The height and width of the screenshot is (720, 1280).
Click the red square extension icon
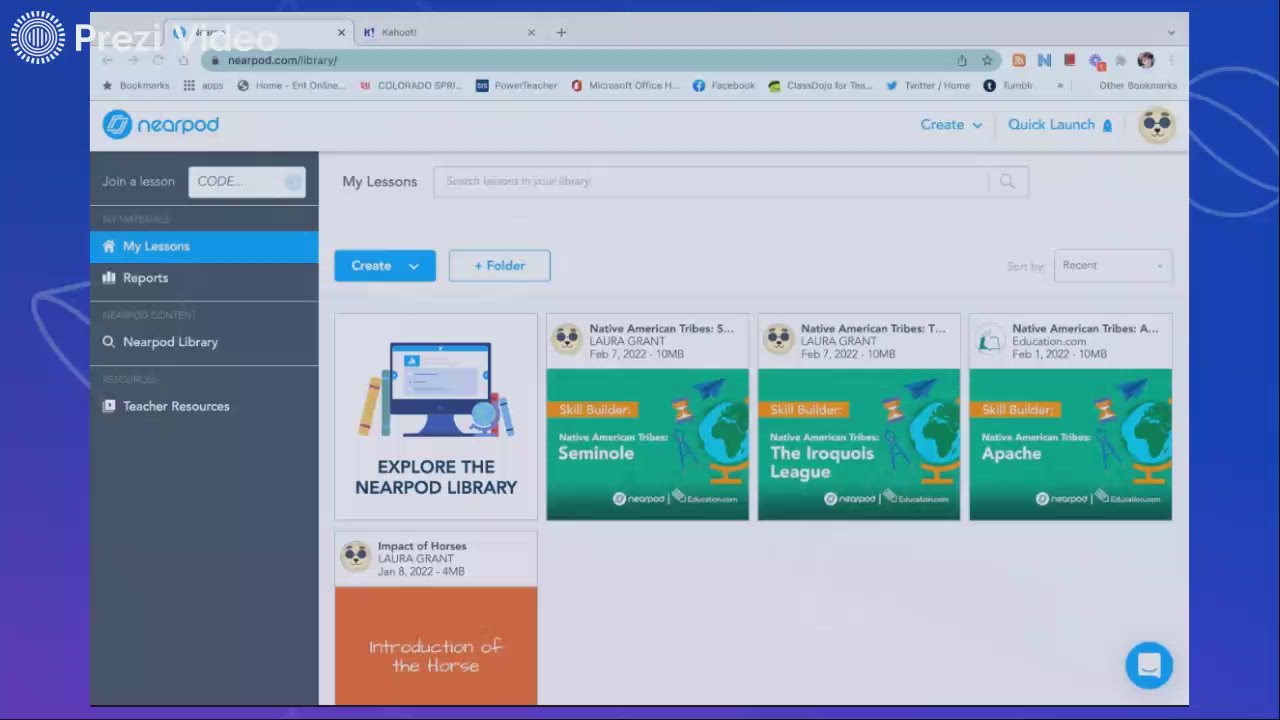(x=1069, y=60)
